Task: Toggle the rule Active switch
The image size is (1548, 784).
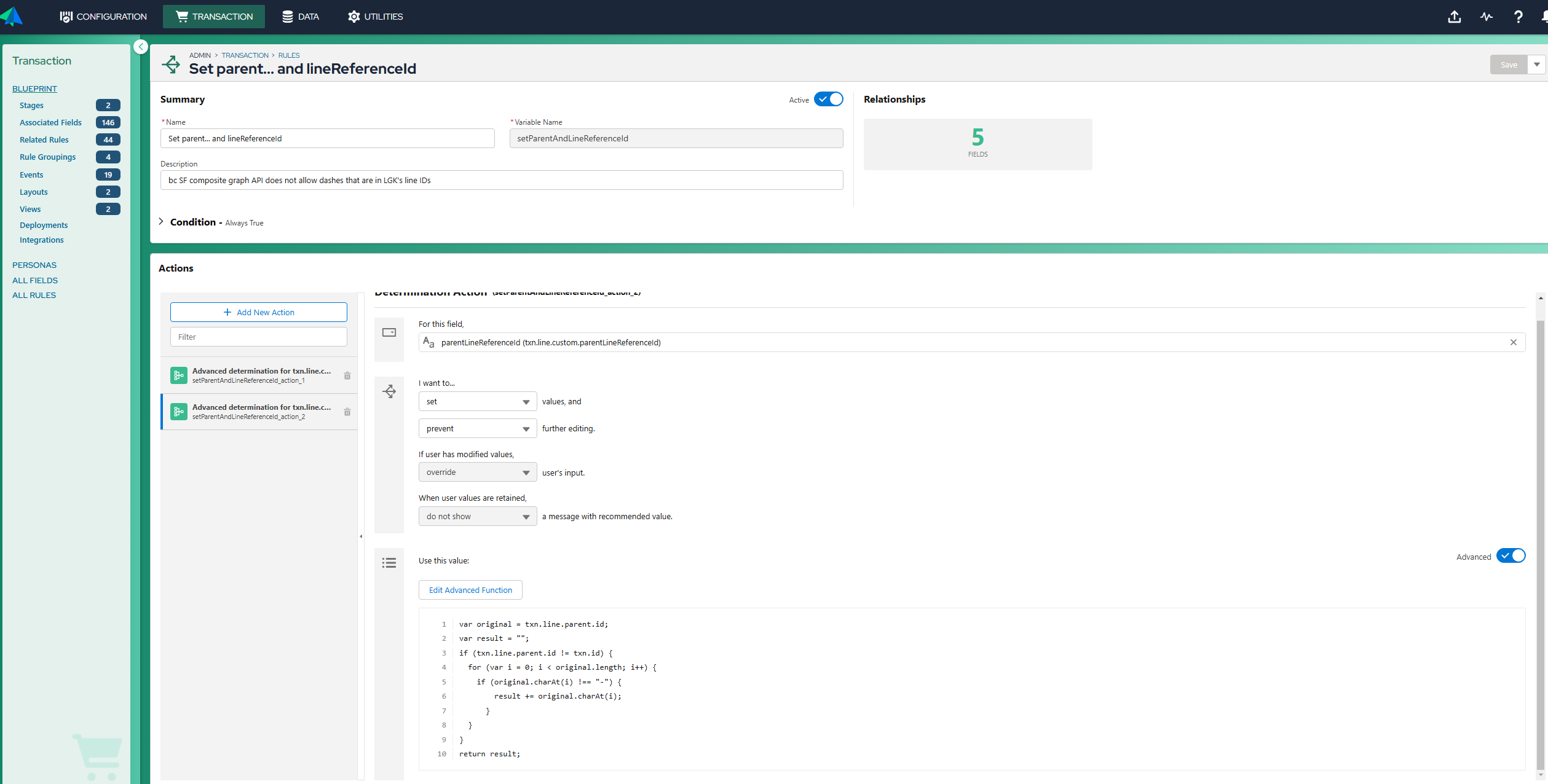Action: [x=829, y=99]
